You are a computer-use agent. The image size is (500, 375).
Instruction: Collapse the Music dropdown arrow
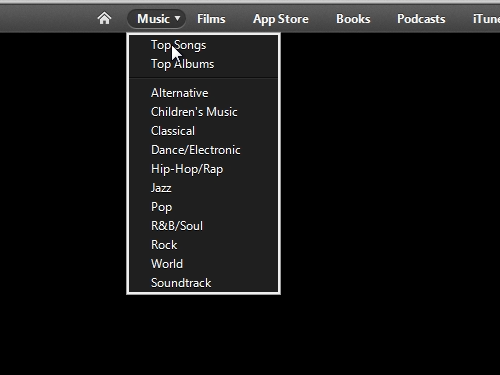pyautogui.click(x=177, y=18)
